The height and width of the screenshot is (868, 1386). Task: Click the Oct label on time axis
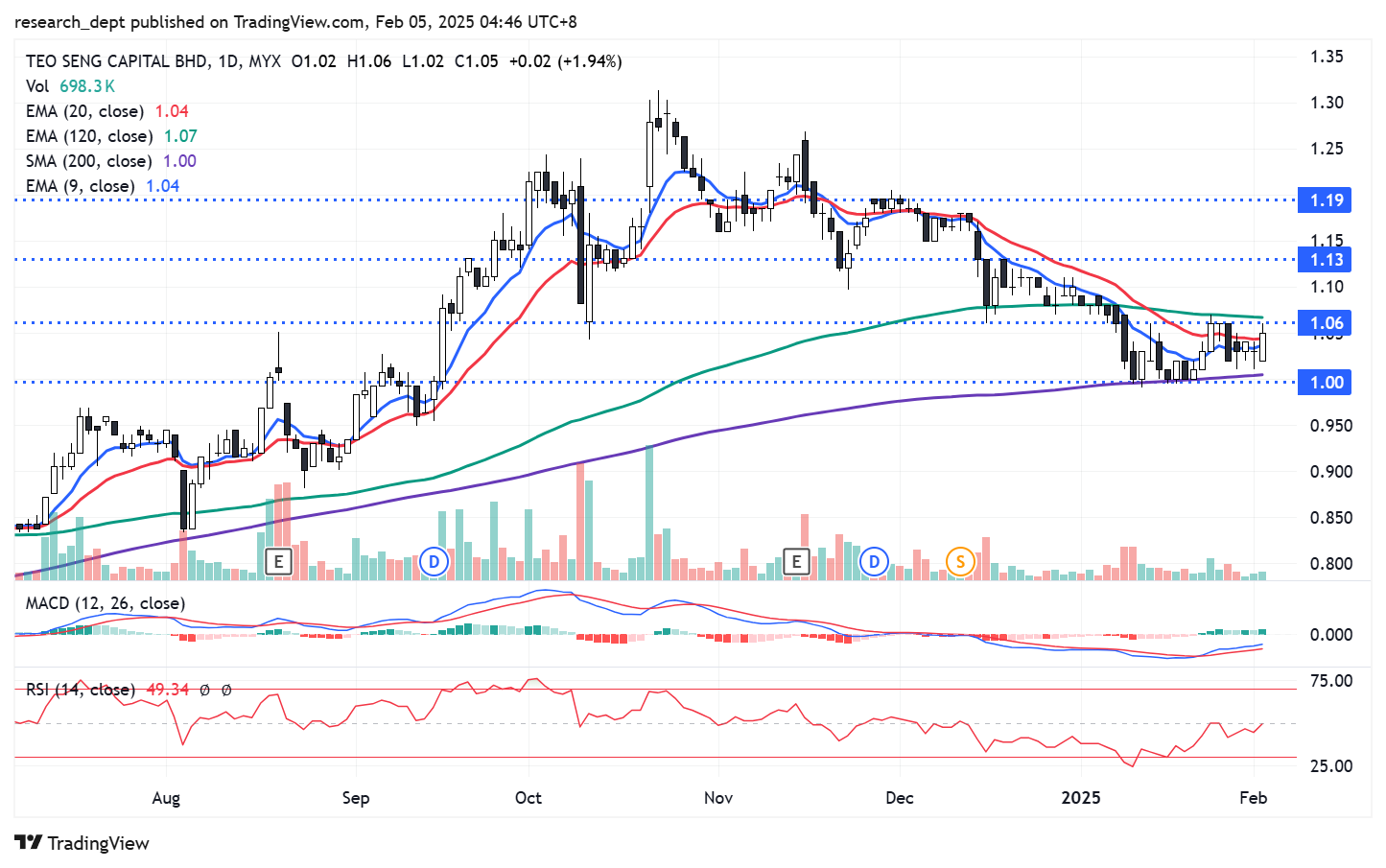pos(528,798)
